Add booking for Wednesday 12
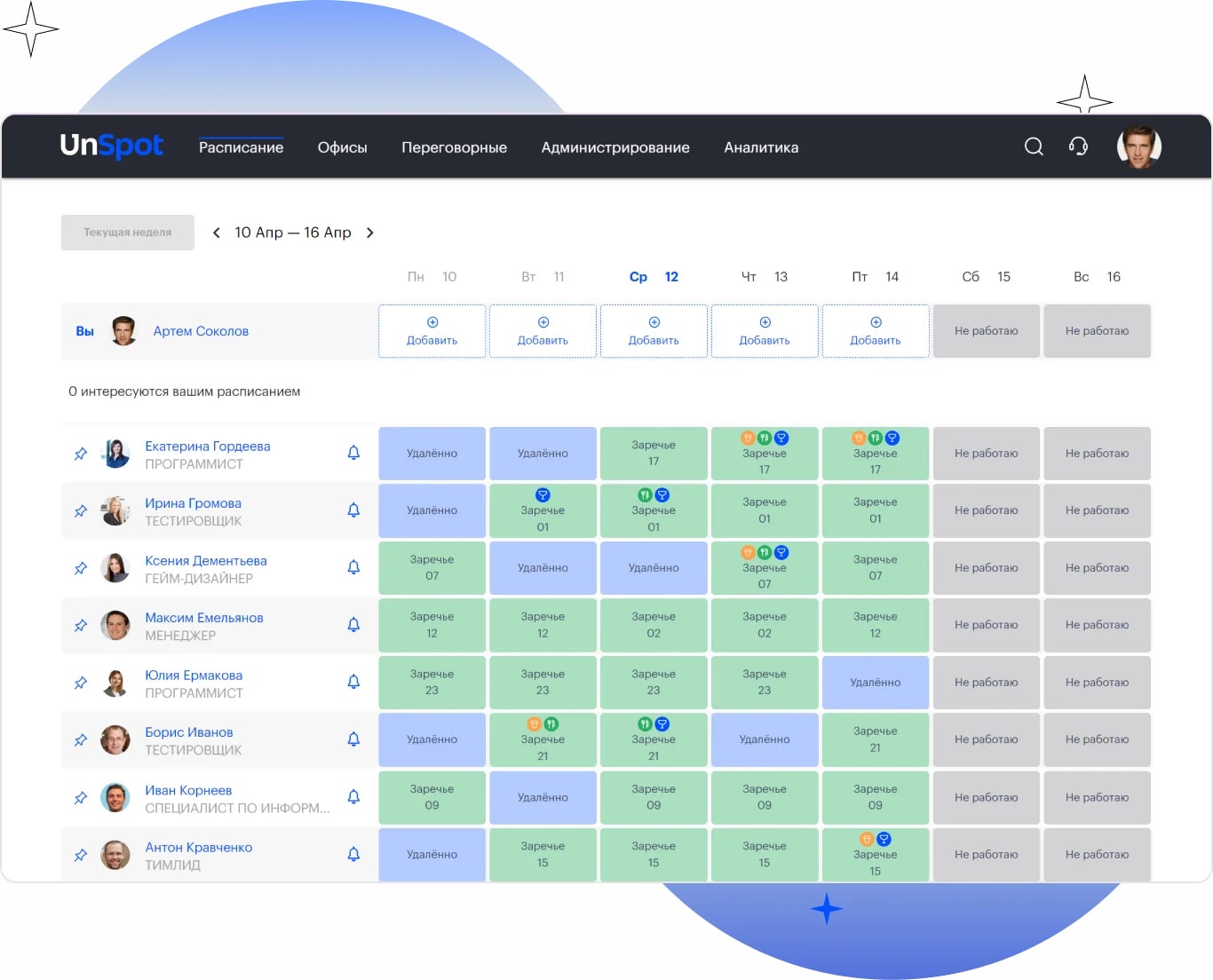Viewport: 1213px width, 980px height. [654, 331]
